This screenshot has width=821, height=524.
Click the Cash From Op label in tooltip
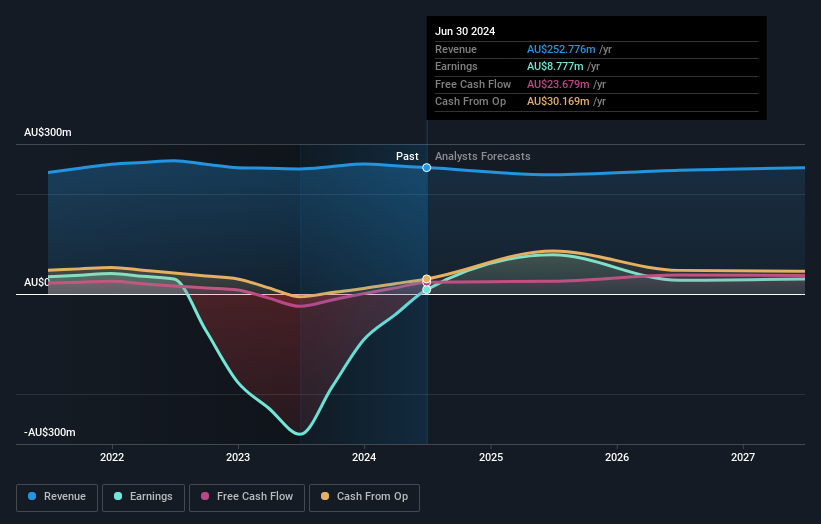tap(470, 102)
